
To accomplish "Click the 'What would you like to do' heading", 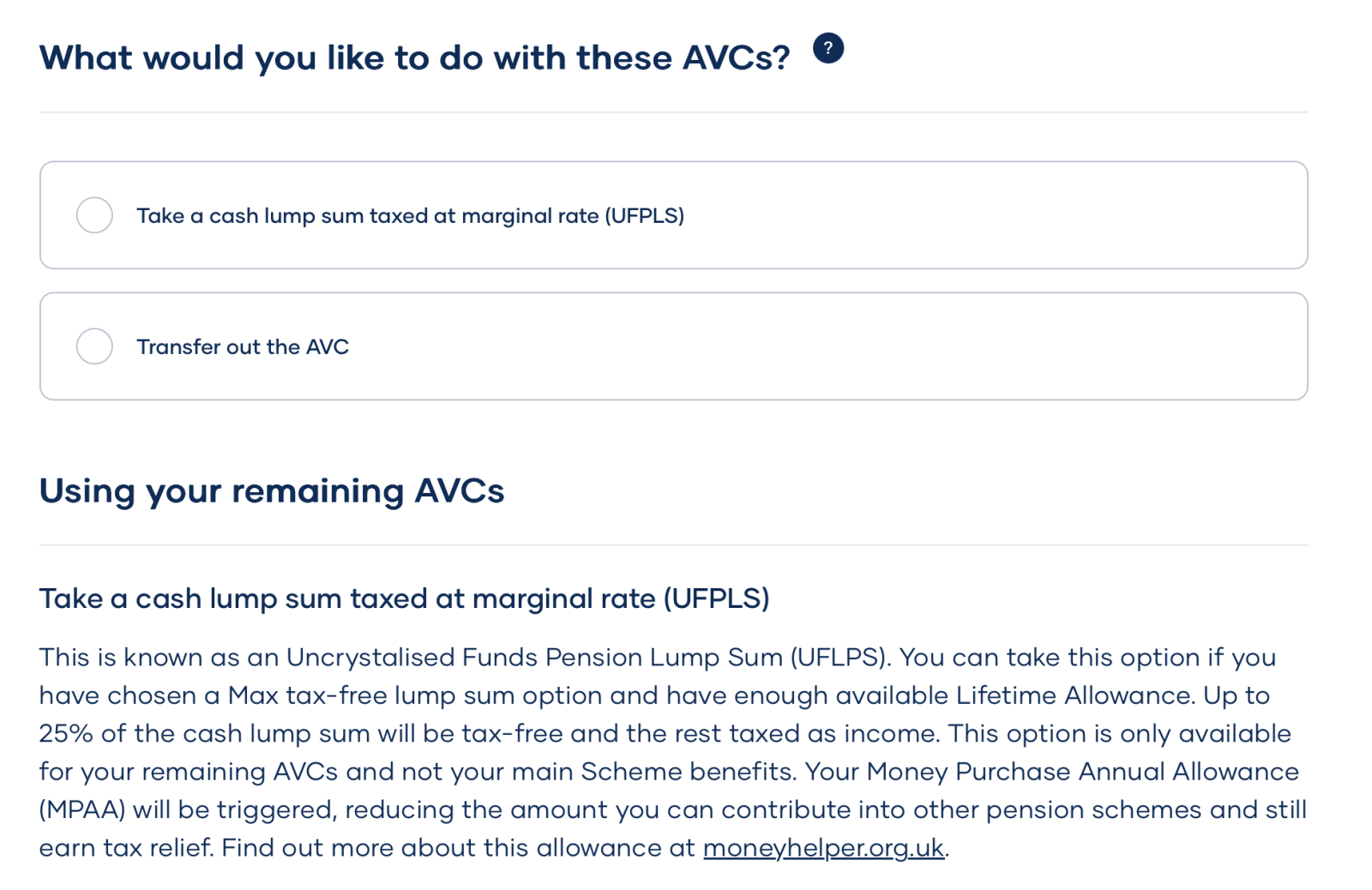I will (414, 58).
